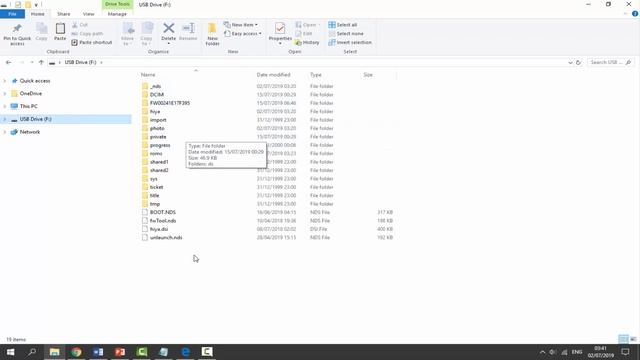Select the unlaunch.nds file
The width and height of the screenshot is (640, 360).
(166, 238)
